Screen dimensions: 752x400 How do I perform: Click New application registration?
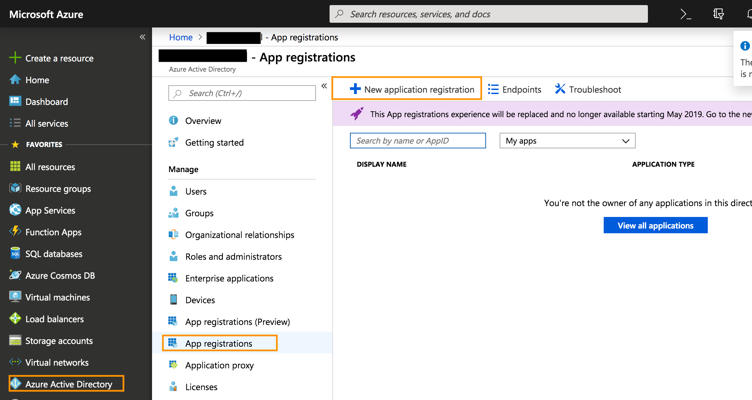point(411,89)
